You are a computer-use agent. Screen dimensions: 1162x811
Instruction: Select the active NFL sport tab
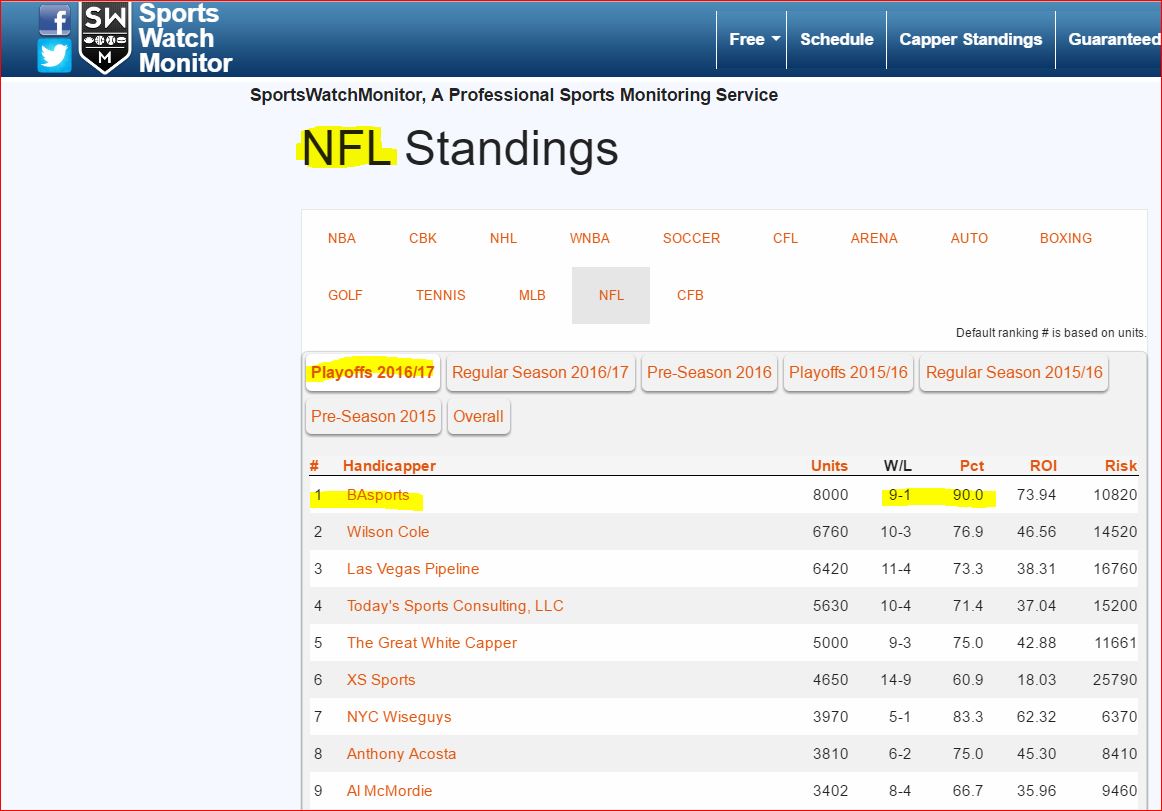point(611,295)
